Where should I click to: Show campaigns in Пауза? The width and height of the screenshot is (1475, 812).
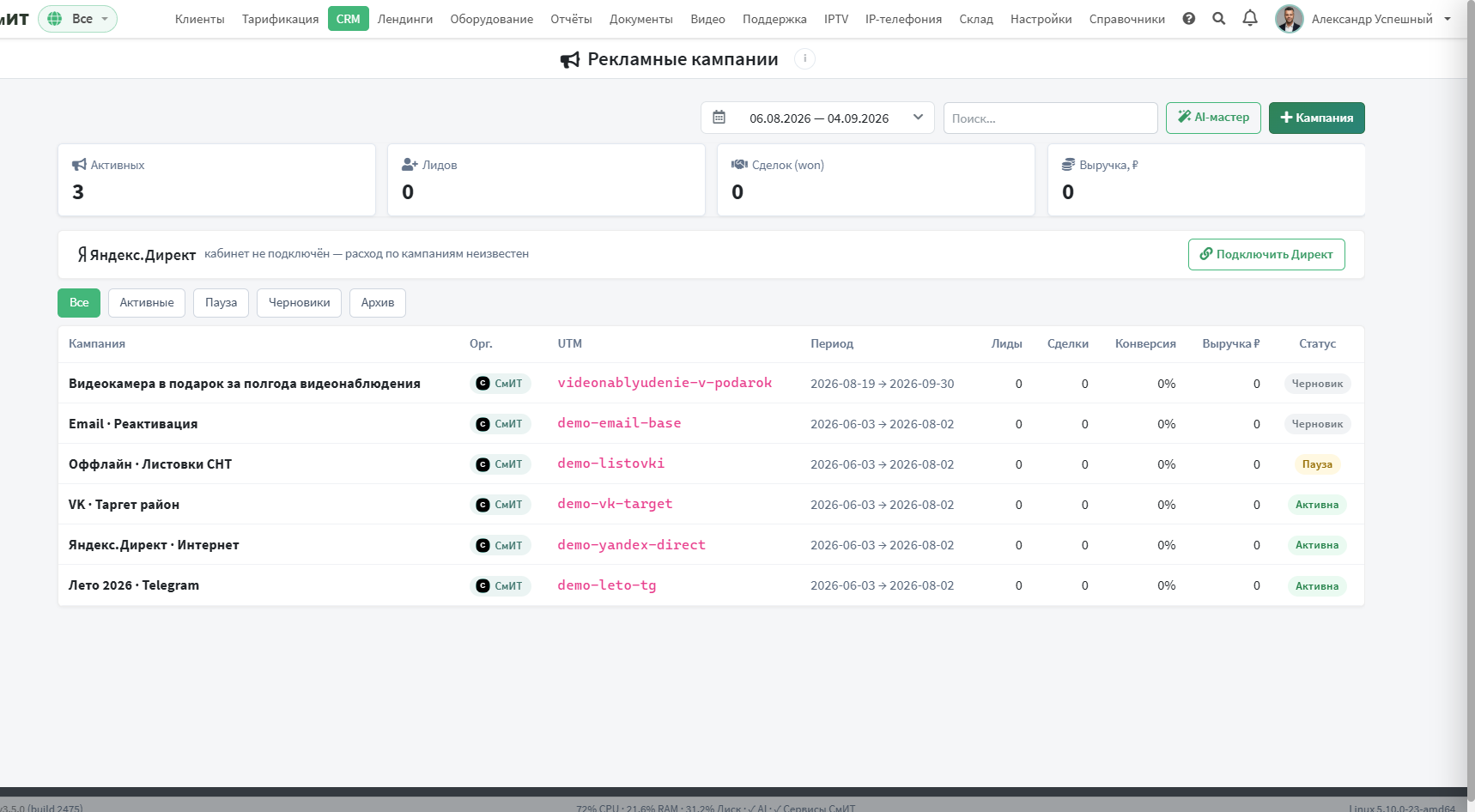click(221, 302)
